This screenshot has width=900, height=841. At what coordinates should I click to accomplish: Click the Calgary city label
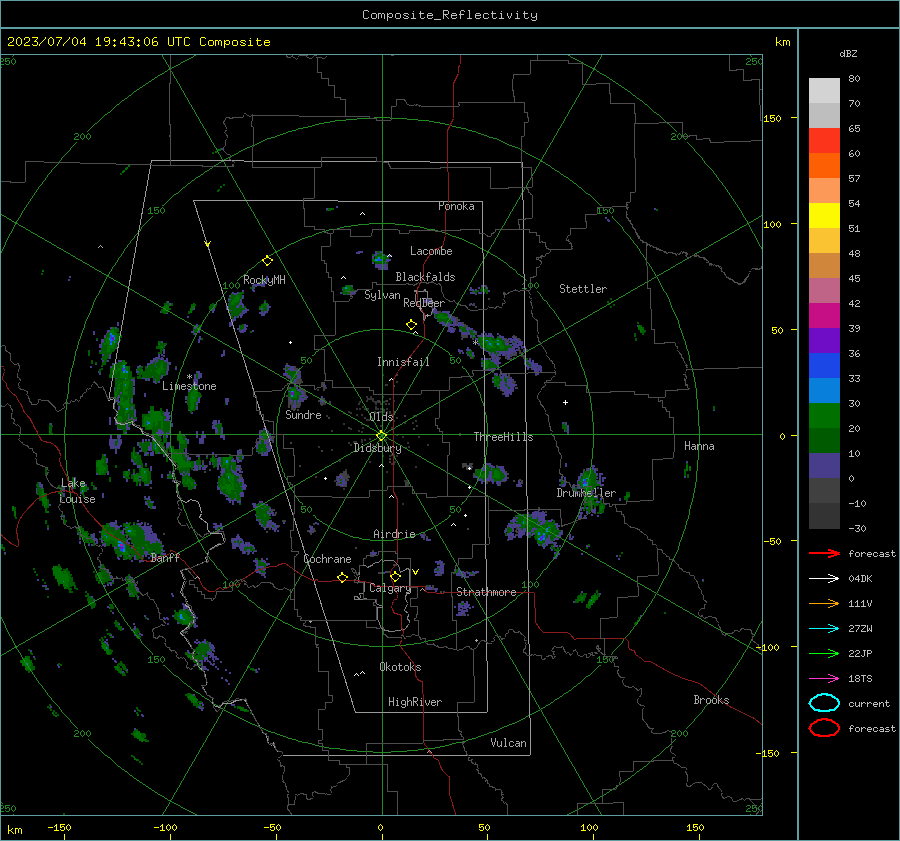pyautogui.click(x=390, y=588)
